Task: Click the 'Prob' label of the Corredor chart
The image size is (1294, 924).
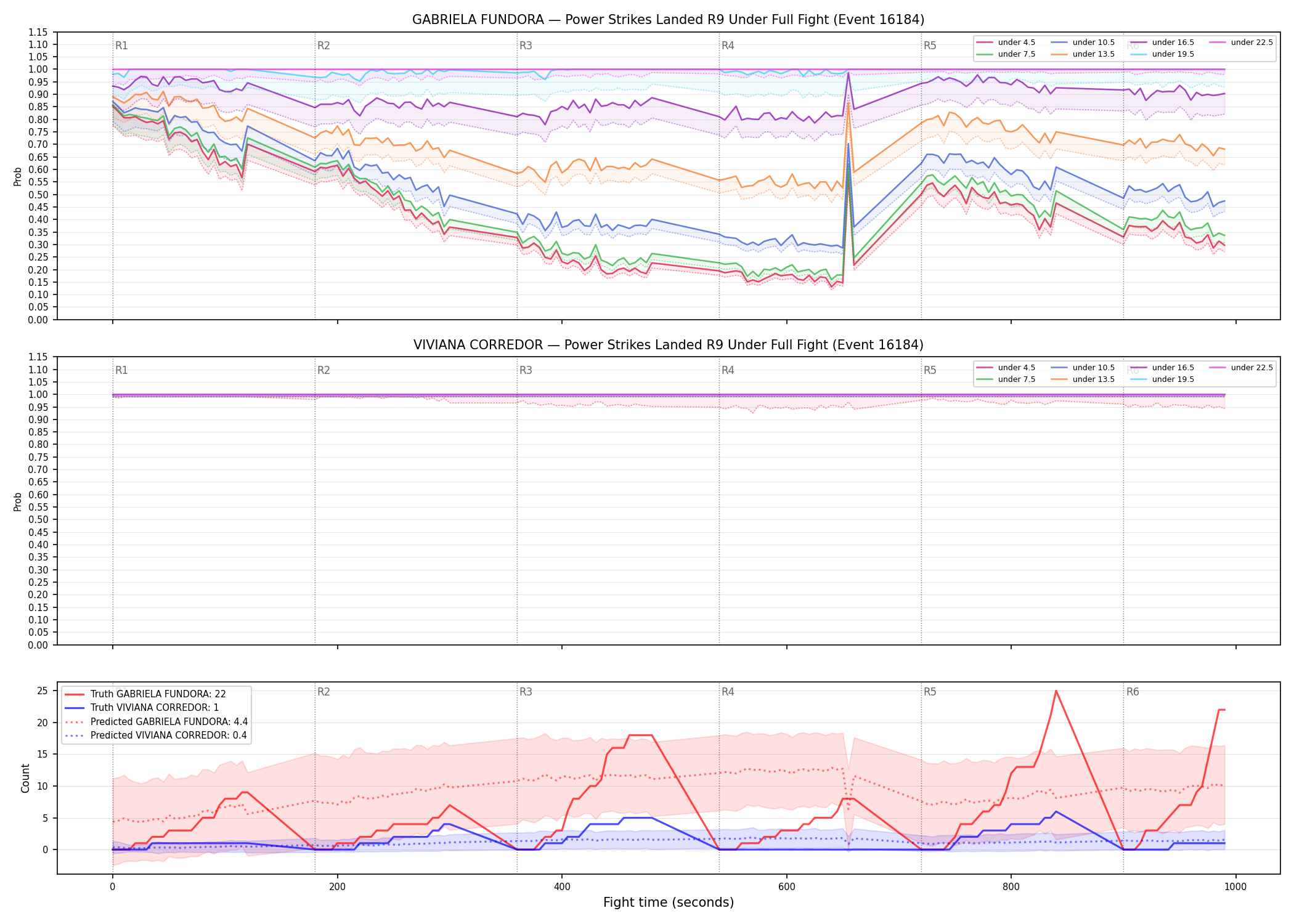Action: point(18,501)
